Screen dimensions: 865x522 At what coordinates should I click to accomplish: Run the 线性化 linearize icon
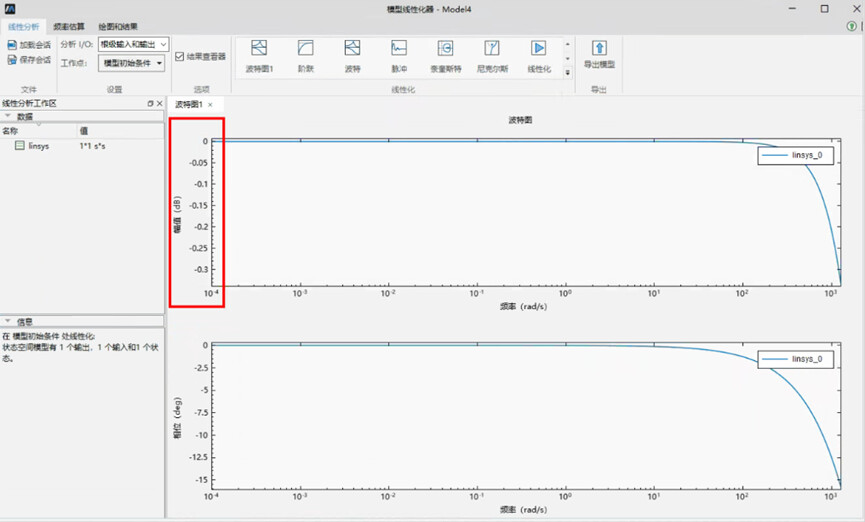[x=538, y=48]
